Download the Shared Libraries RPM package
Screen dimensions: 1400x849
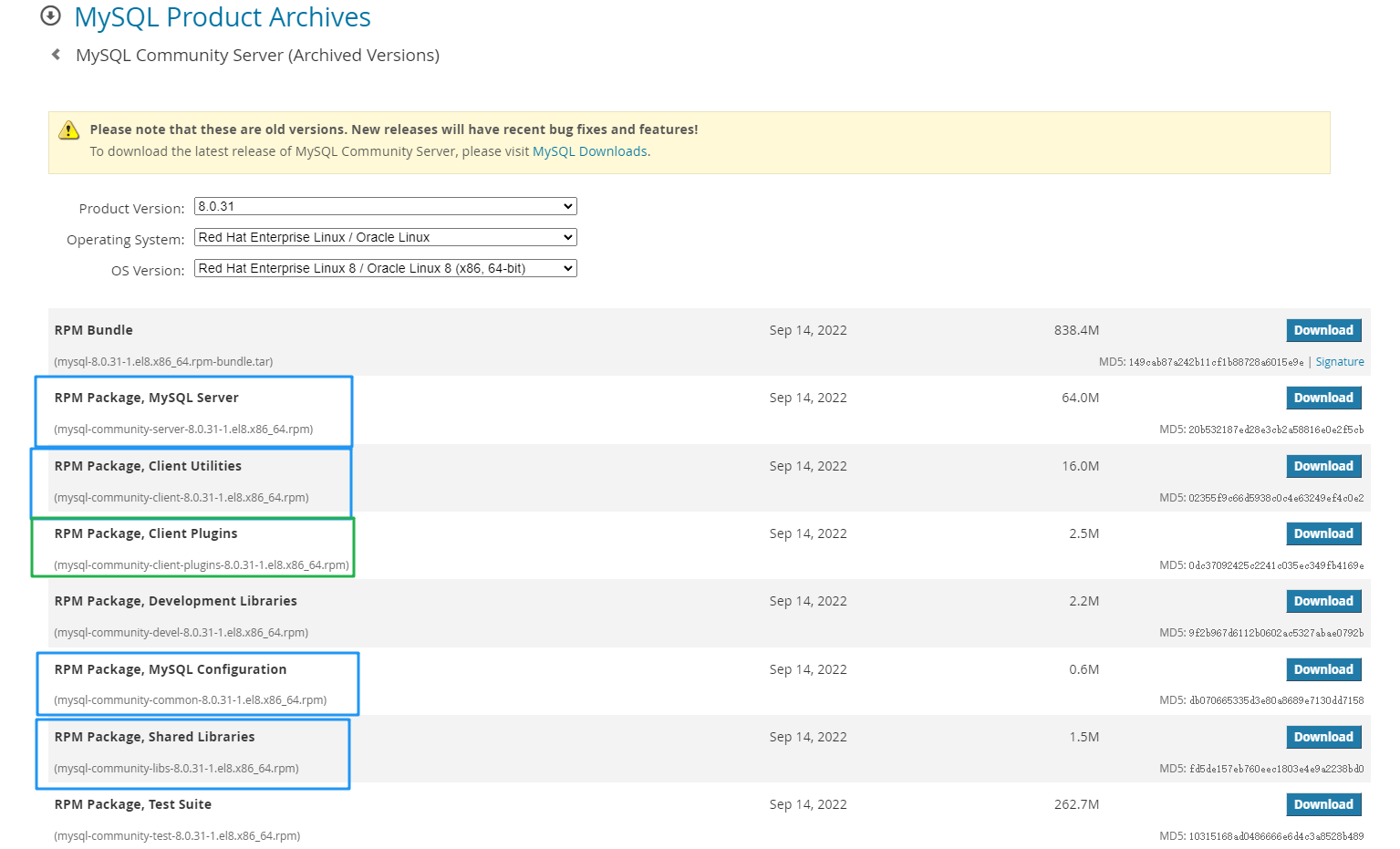tap(1323, 737)
